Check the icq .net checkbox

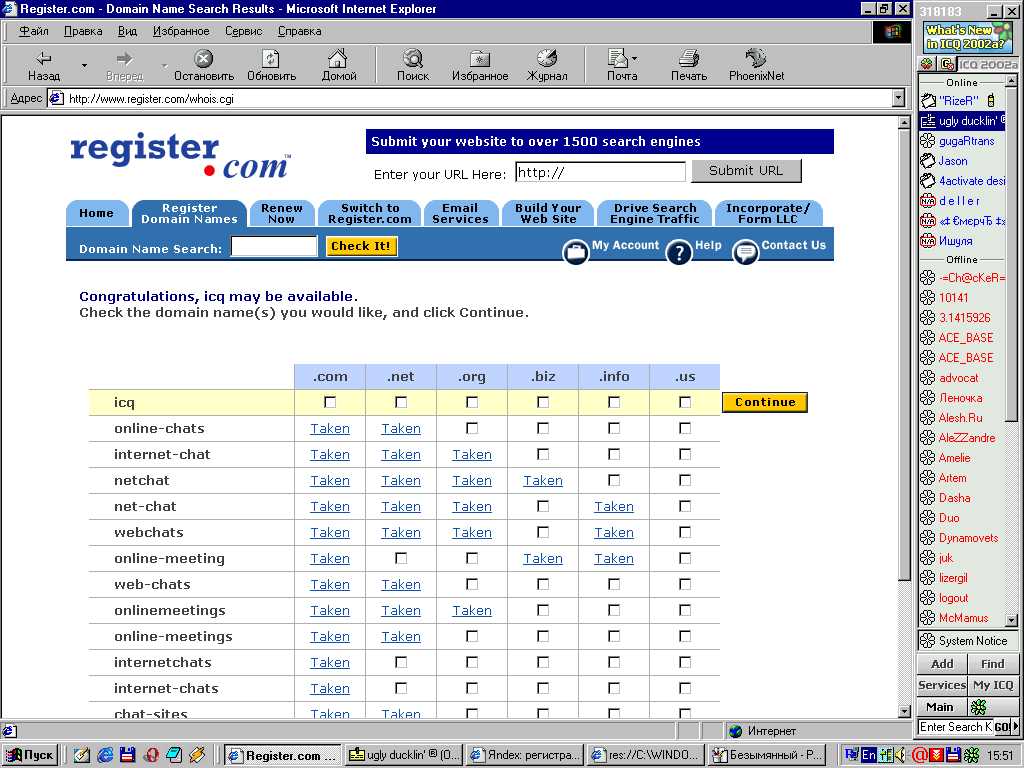point(401,402)
